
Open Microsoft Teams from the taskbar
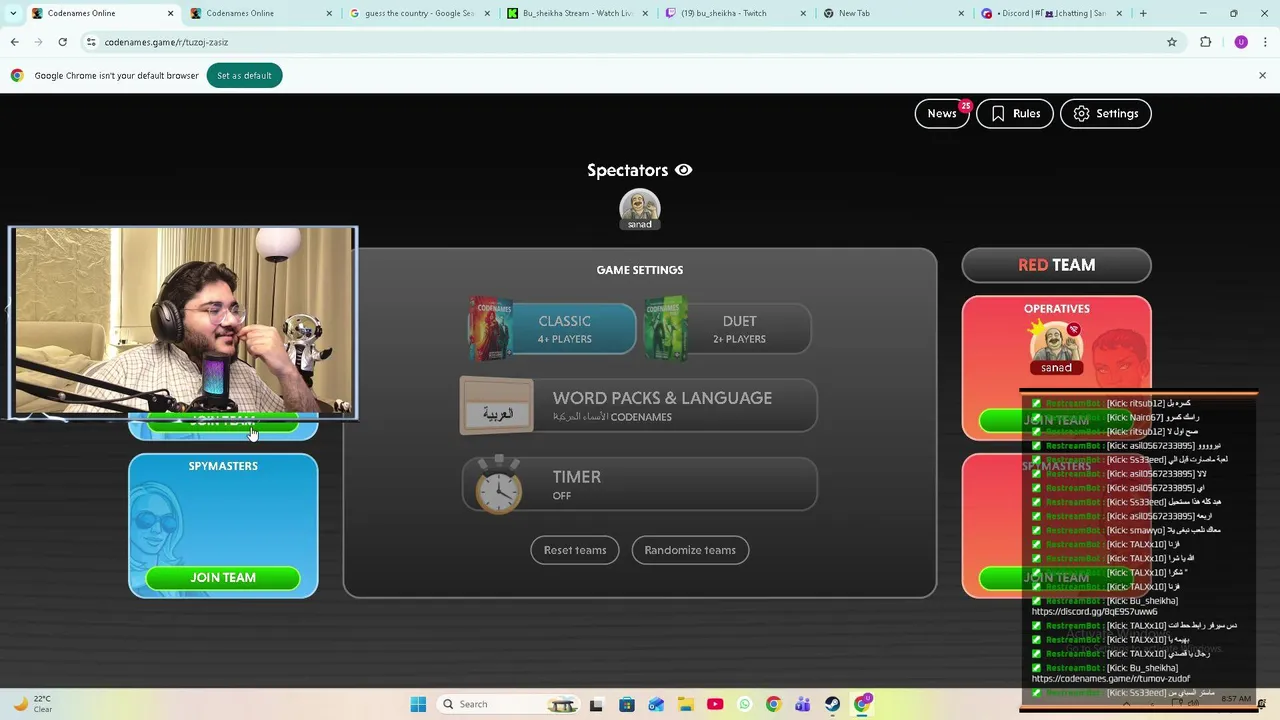pyautogui.click(x=803, y=704)
